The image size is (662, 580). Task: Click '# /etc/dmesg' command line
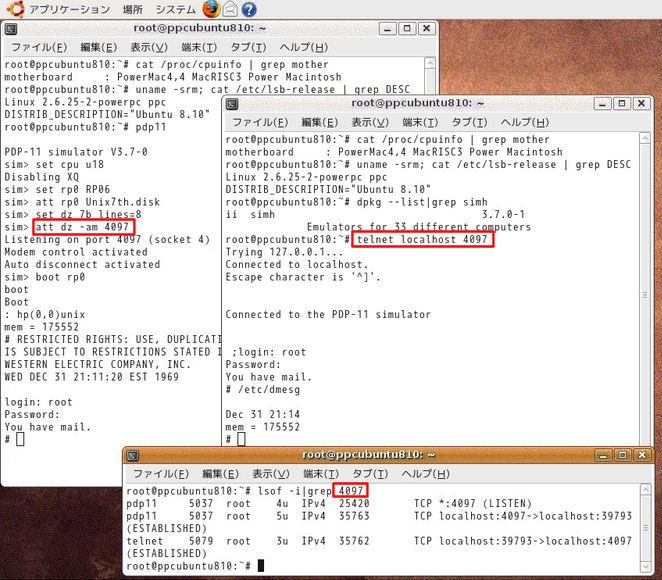(263, 390)
